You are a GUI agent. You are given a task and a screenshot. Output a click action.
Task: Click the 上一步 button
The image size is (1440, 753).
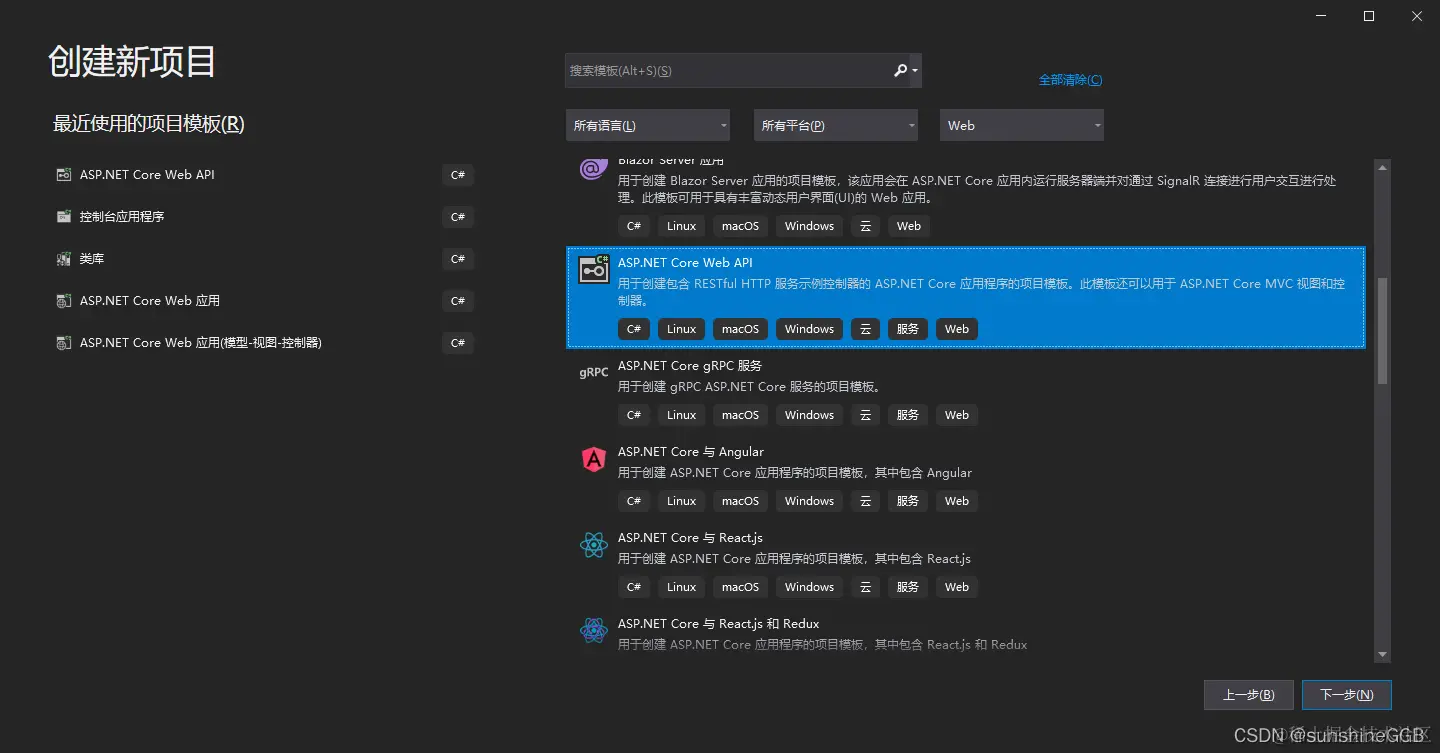tap(1249, 695)
